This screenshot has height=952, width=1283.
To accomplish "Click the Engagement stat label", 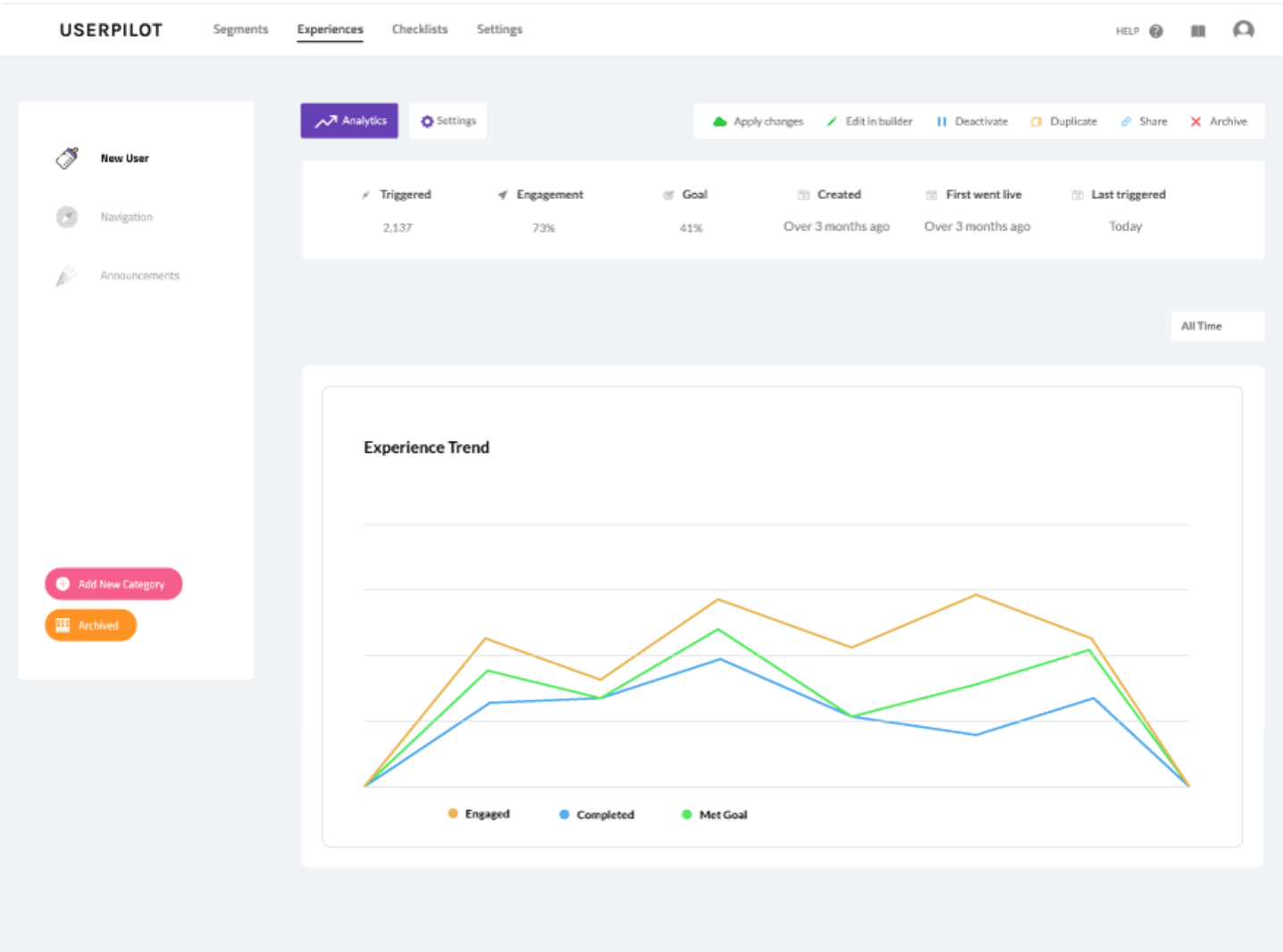I will point(549,195).
